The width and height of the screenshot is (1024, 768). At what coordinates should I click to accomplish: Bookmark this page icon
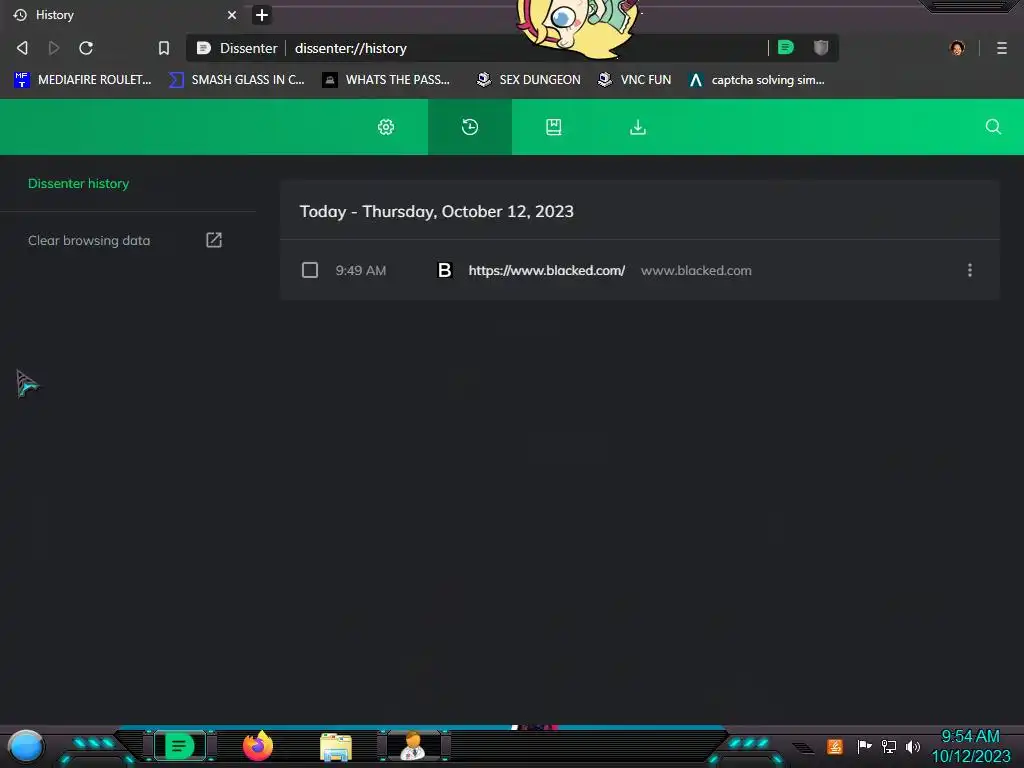164,48
